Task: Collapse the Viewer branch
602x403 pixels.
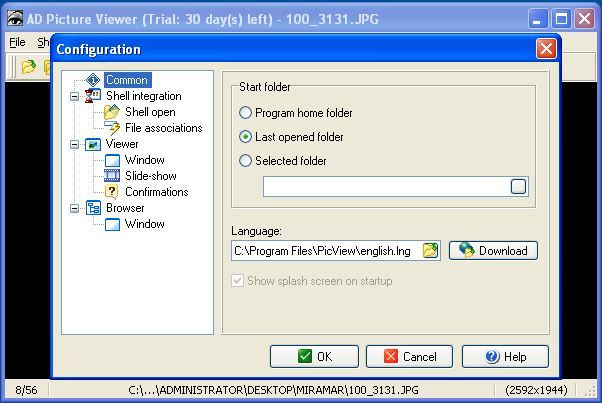Action: coord(74,144)
